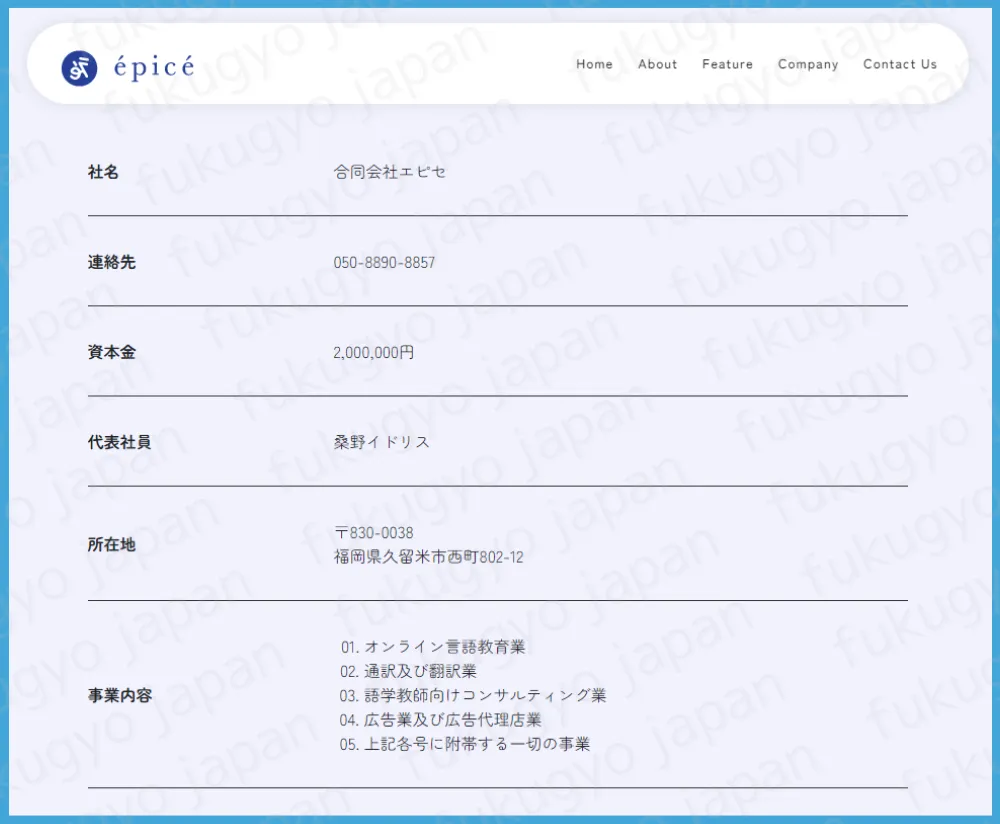
Task: Click the 事業内容 row label
Action: click(x=119, y=695)
